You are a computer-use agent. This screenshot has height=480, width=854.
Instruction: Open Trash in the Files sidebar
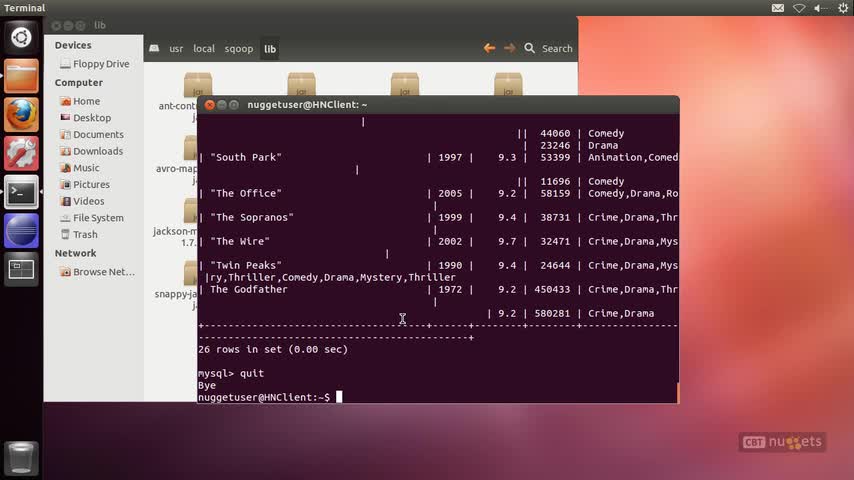79,234
